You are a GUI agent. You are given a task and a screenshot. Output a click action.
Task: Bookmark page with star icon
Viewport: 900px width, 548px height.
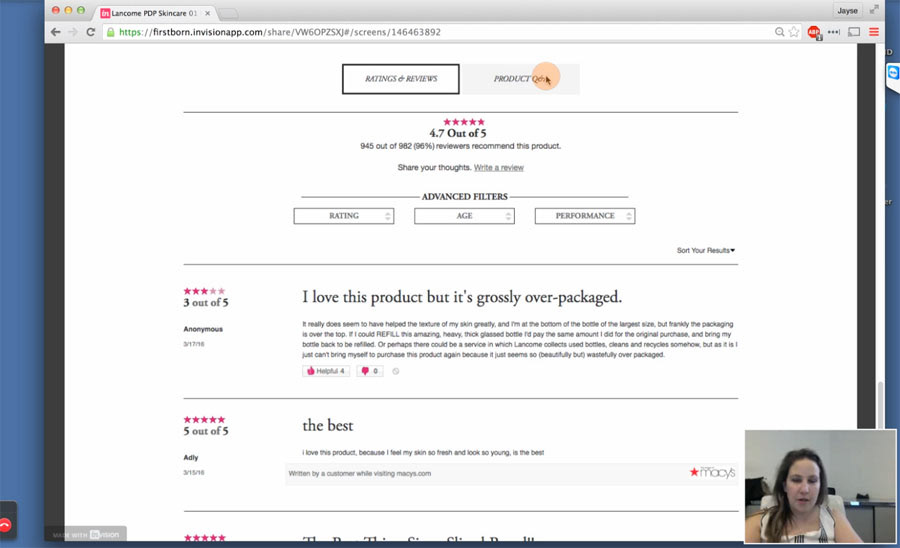click(794, 32)
